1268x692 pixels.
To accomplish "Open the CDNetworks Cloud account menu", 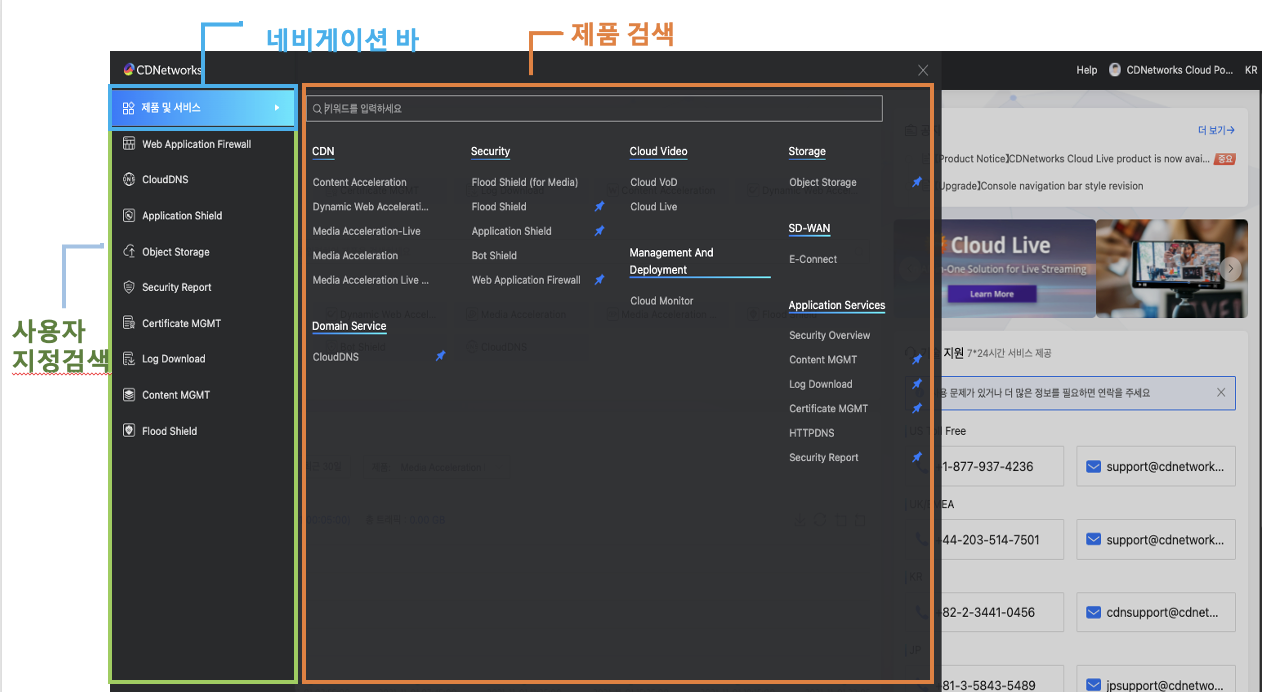I will tap(1172, 71).
